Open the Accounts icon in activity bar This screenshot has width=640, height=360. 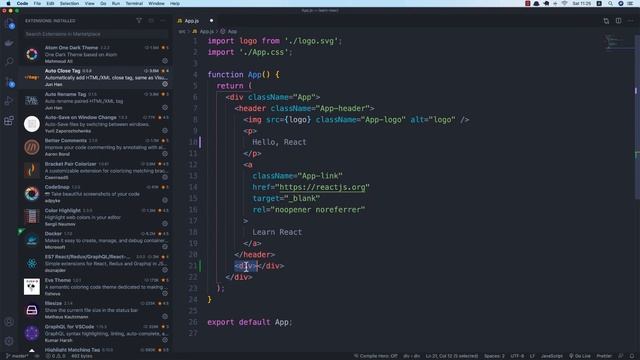coord(9,322)
